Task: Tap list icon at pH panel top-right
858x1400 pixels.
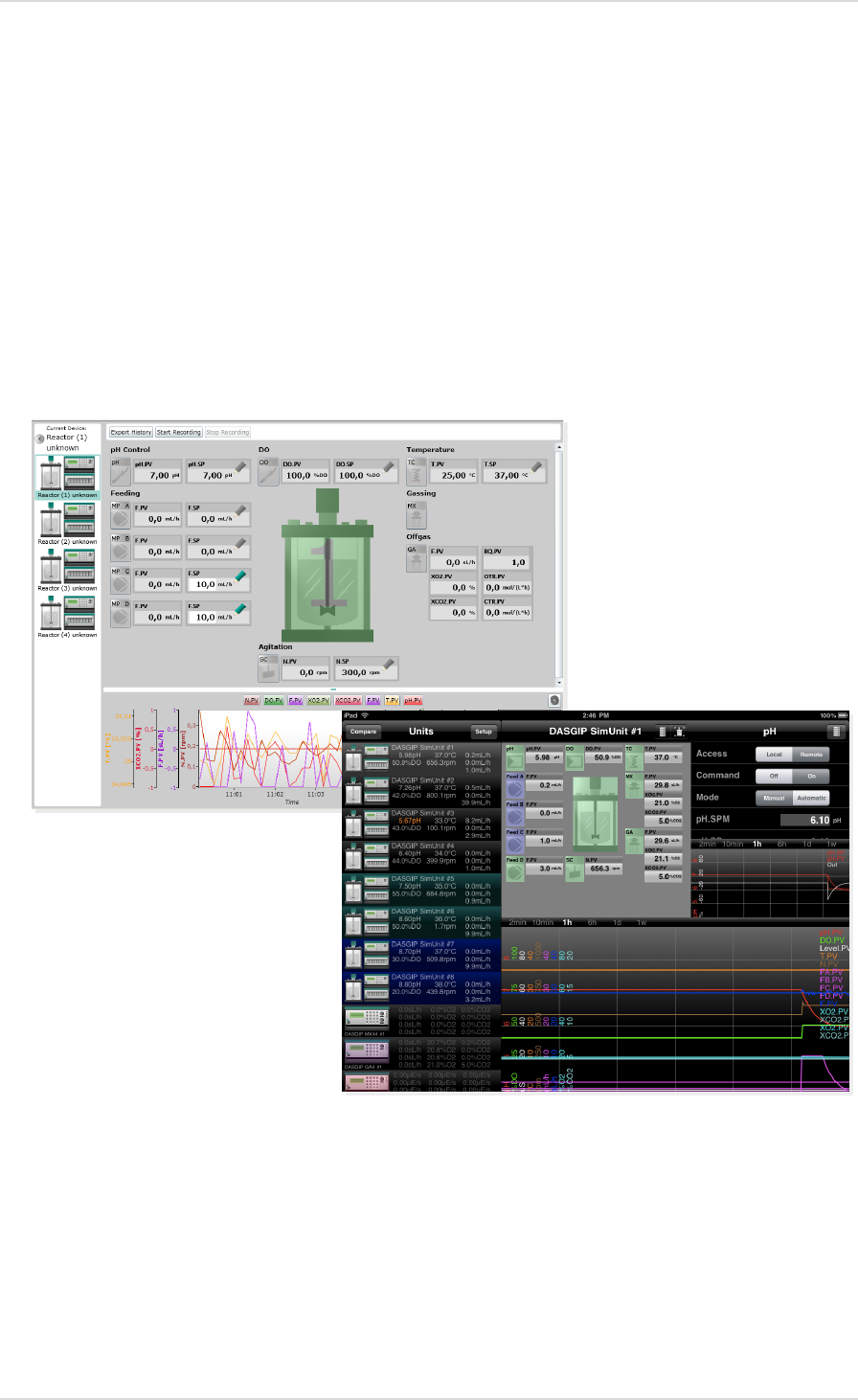Action: (837, 732)
